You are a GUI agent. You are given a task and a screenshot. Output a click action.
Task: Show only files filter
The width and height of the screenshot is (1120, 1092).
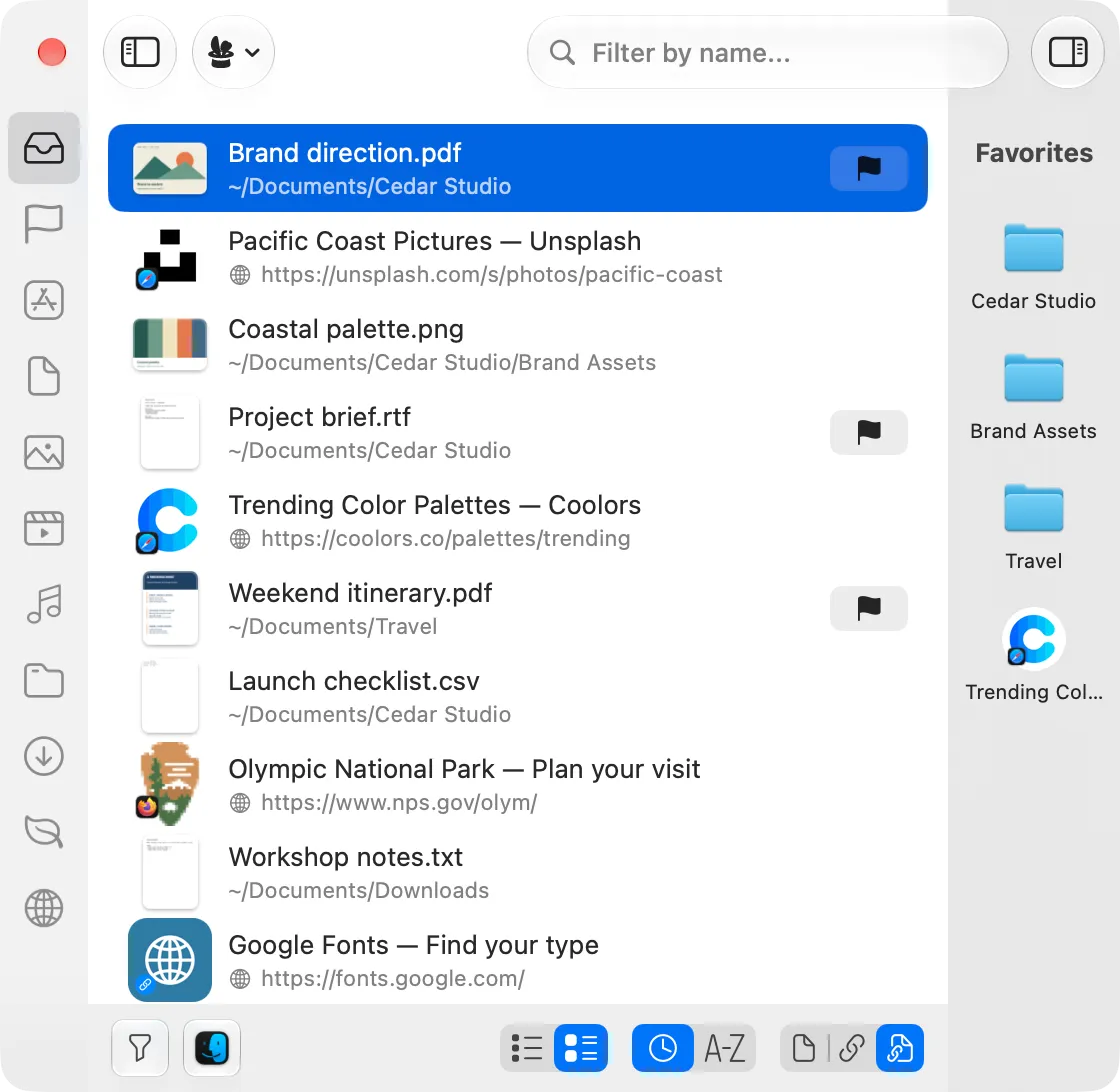pyautogui.click(x=804, y=1048)
